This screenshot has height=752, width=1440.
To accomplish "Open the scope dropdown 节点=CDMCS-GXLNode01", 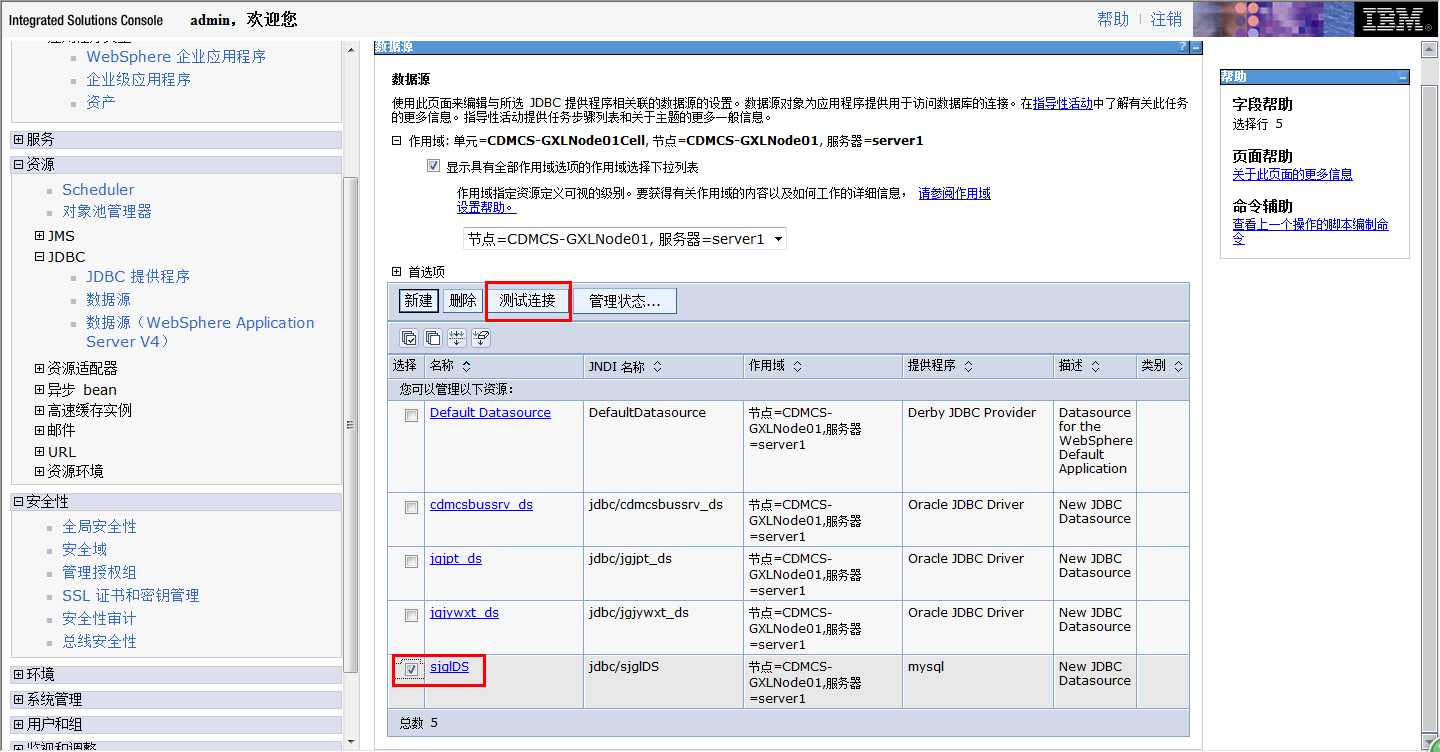I will 625,239.
